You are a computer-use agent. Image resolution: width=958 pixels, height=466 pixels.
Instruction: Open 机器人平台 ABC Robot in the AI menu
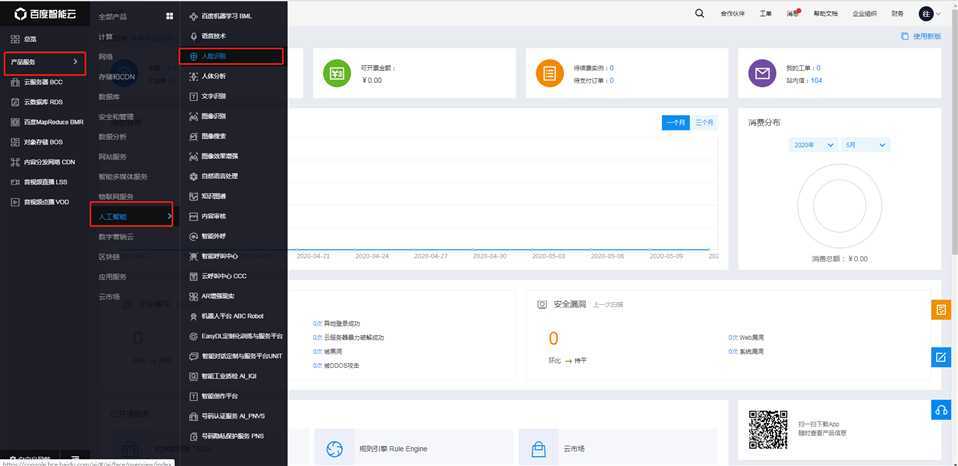[226, 316]
